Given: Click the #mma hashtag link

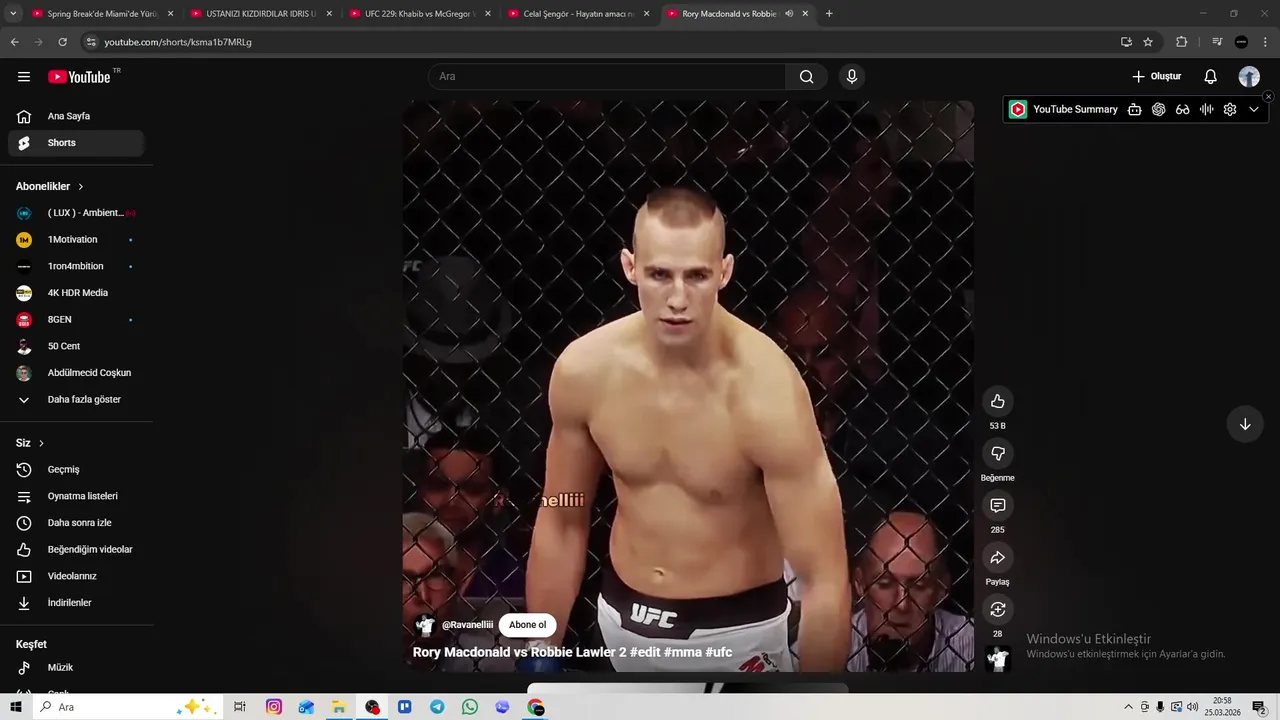Looking at the screenshot, I should [x=682, y=653].
